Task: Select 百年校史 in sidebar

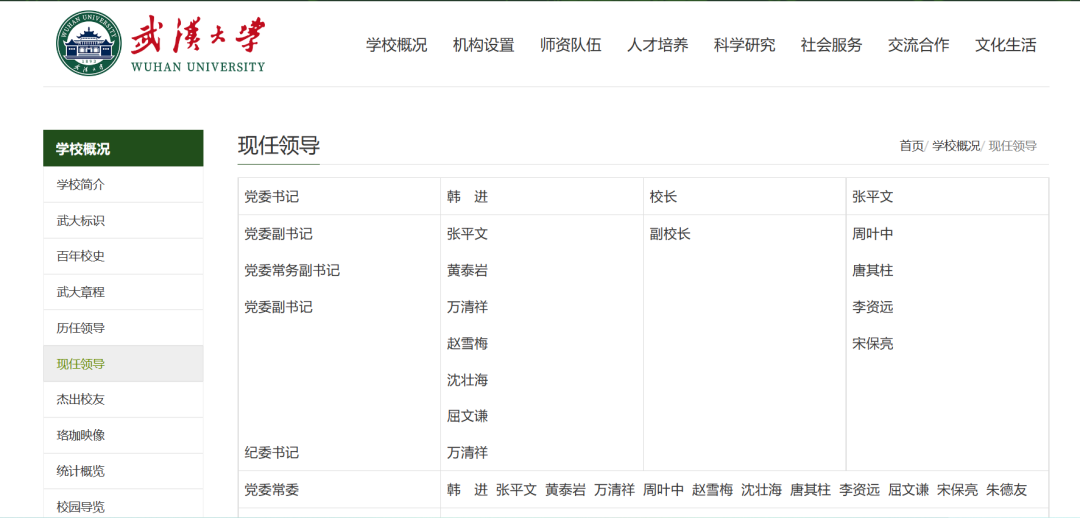Action: pos(123,256)
